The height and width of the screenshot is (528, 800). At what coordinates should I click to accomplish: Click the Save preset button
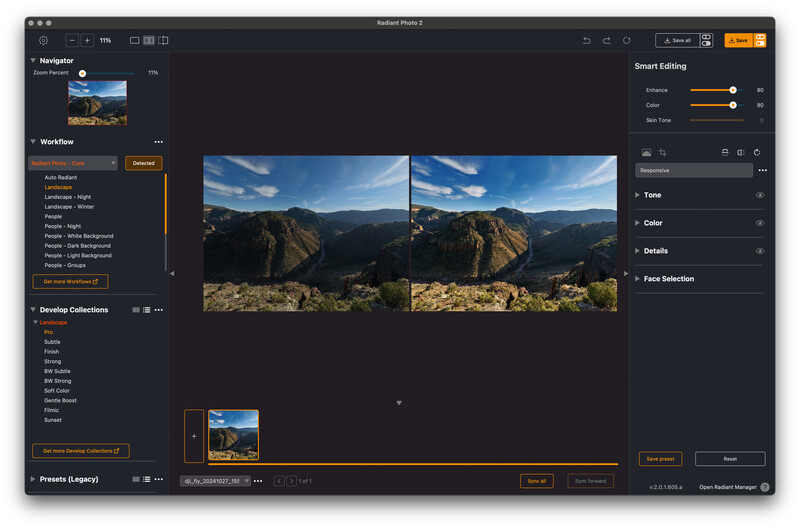(660, 459)
